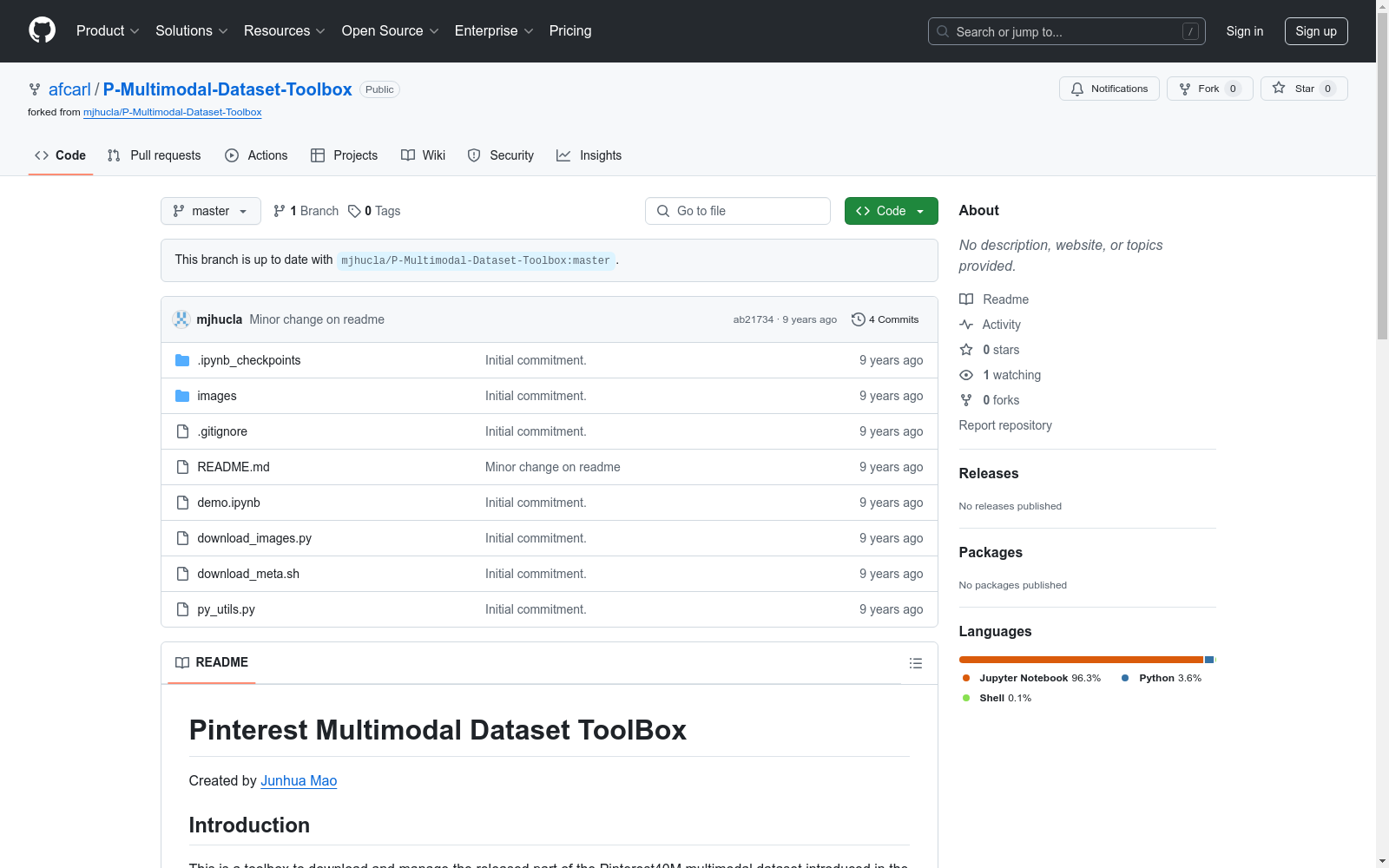The image size is (1389, 868).
Task: Expand the Open Source menu
Action: pyautogui.click(x=391, y=31)
